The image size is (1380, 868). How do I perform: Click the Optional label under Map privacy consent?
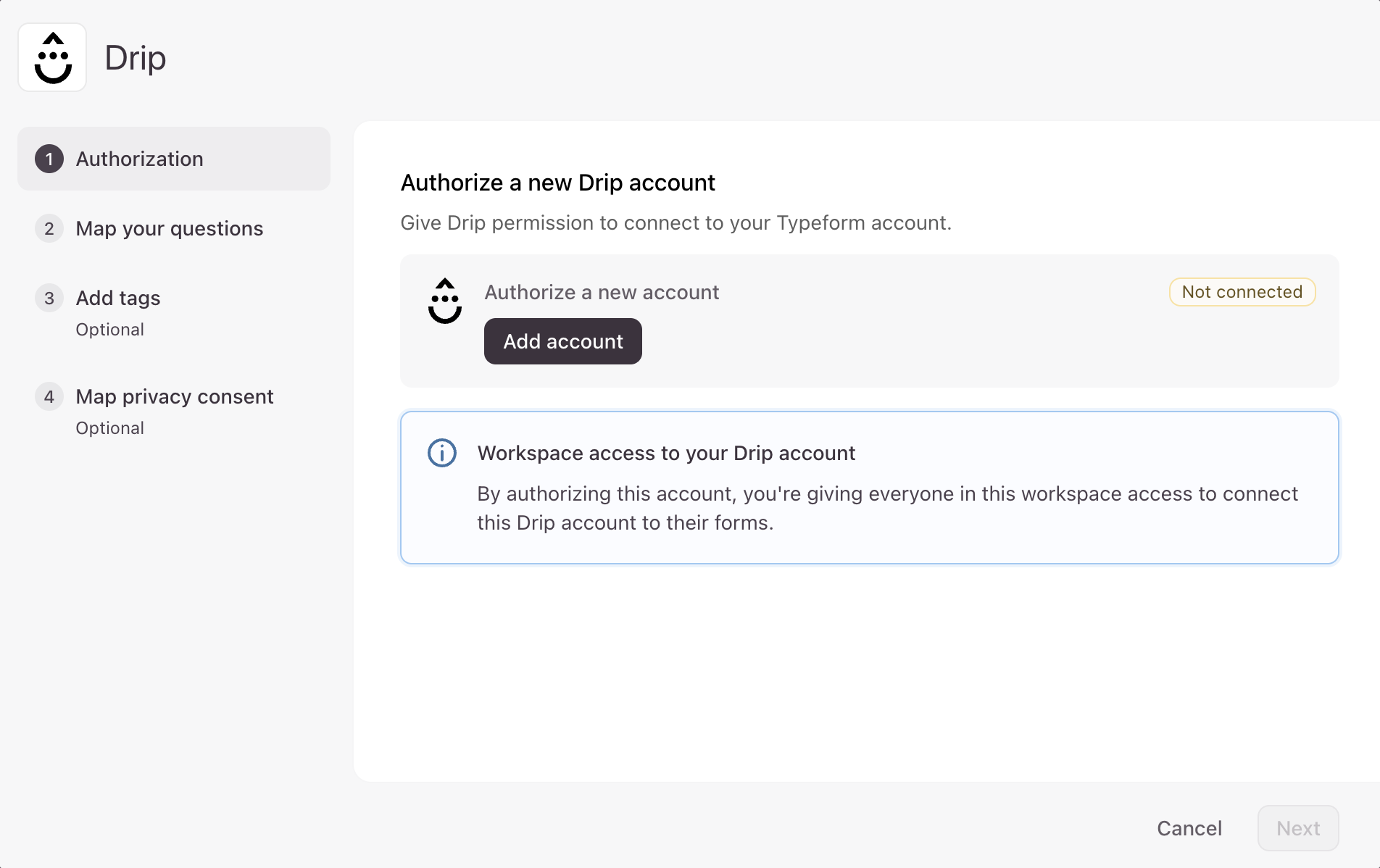point(110,428)
